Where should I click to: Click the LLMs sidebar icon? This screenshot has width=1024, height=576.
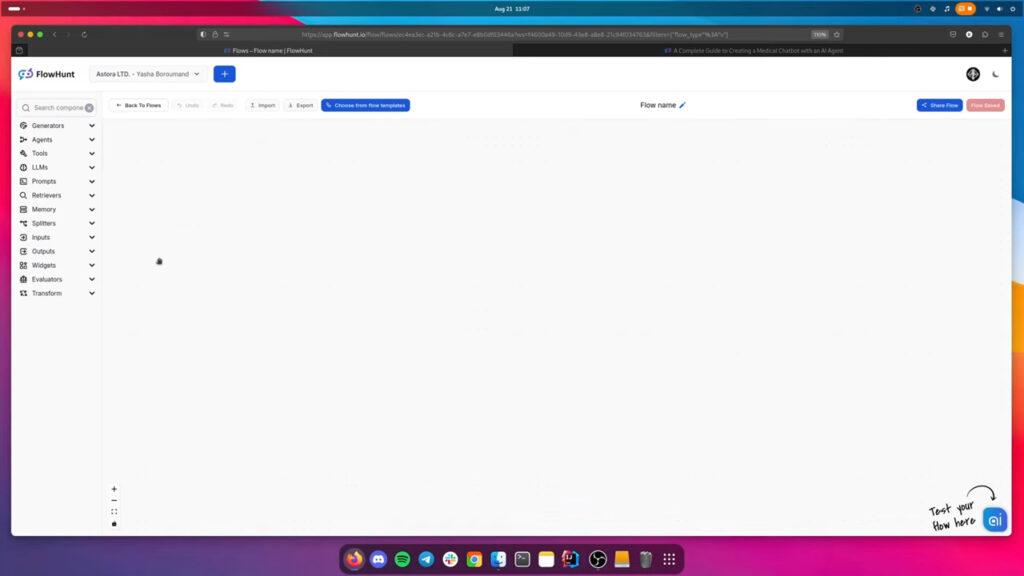click(x=24, y=167)
